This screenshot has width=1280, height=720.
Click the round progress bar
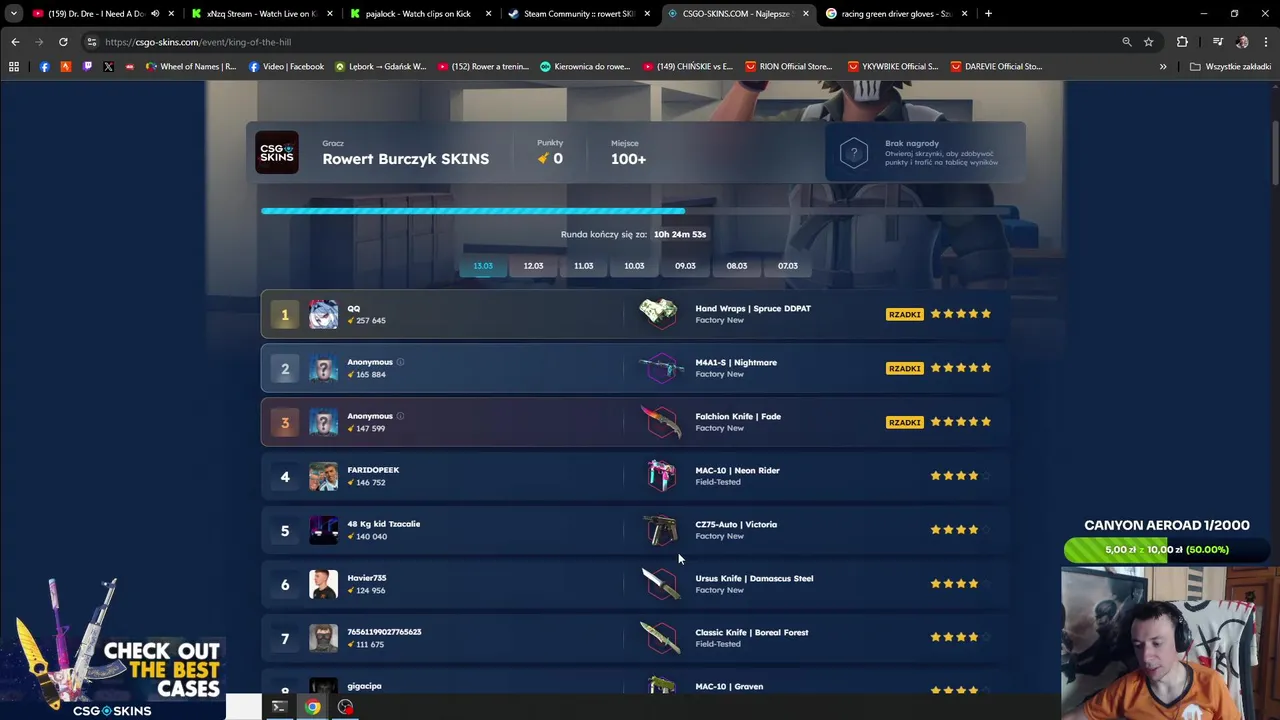pyautogui.click(x=634, y=211)
